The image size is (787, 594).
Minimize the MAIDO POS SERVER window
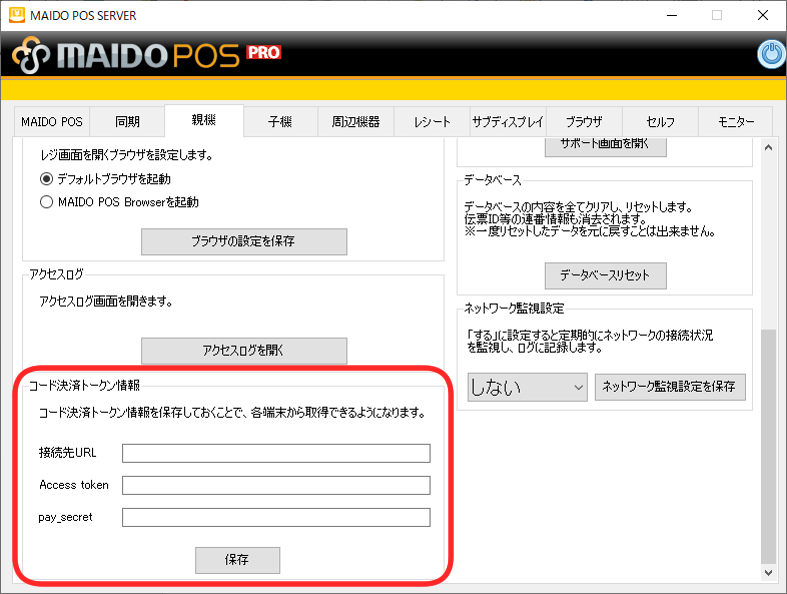[x=672, y=15]
